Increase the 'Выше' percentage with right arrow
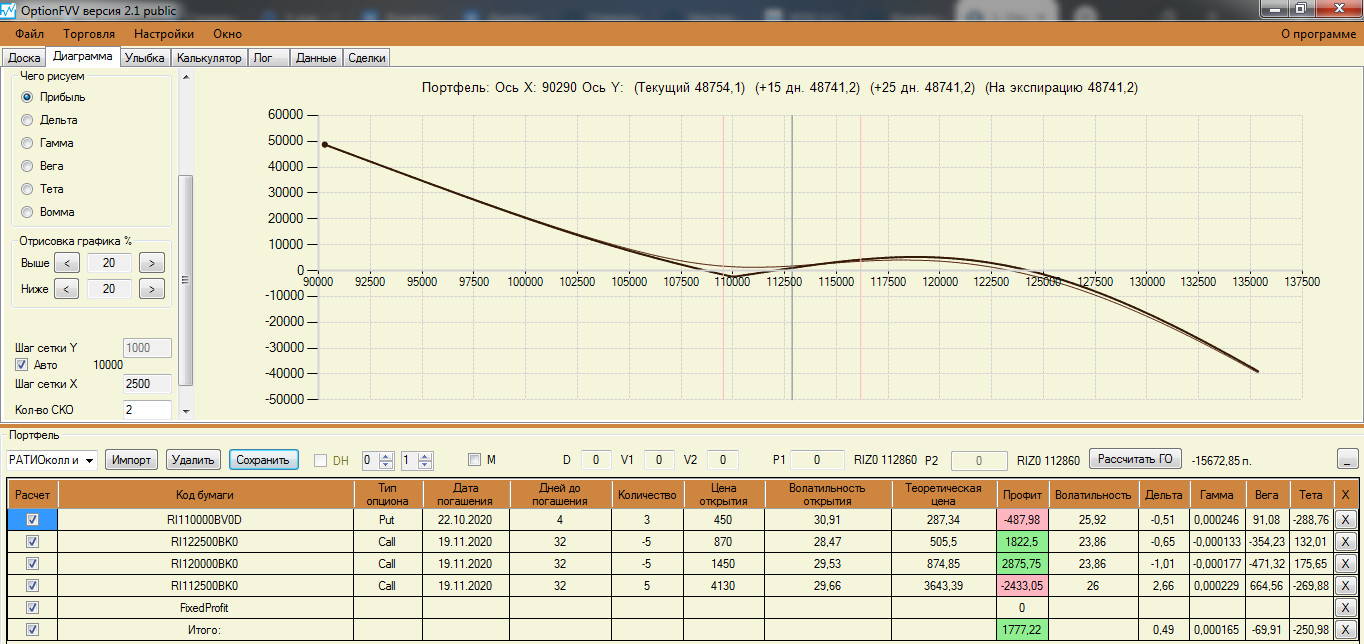The width and height of the screenshot is (1364, 644). [x=152, y=263]
